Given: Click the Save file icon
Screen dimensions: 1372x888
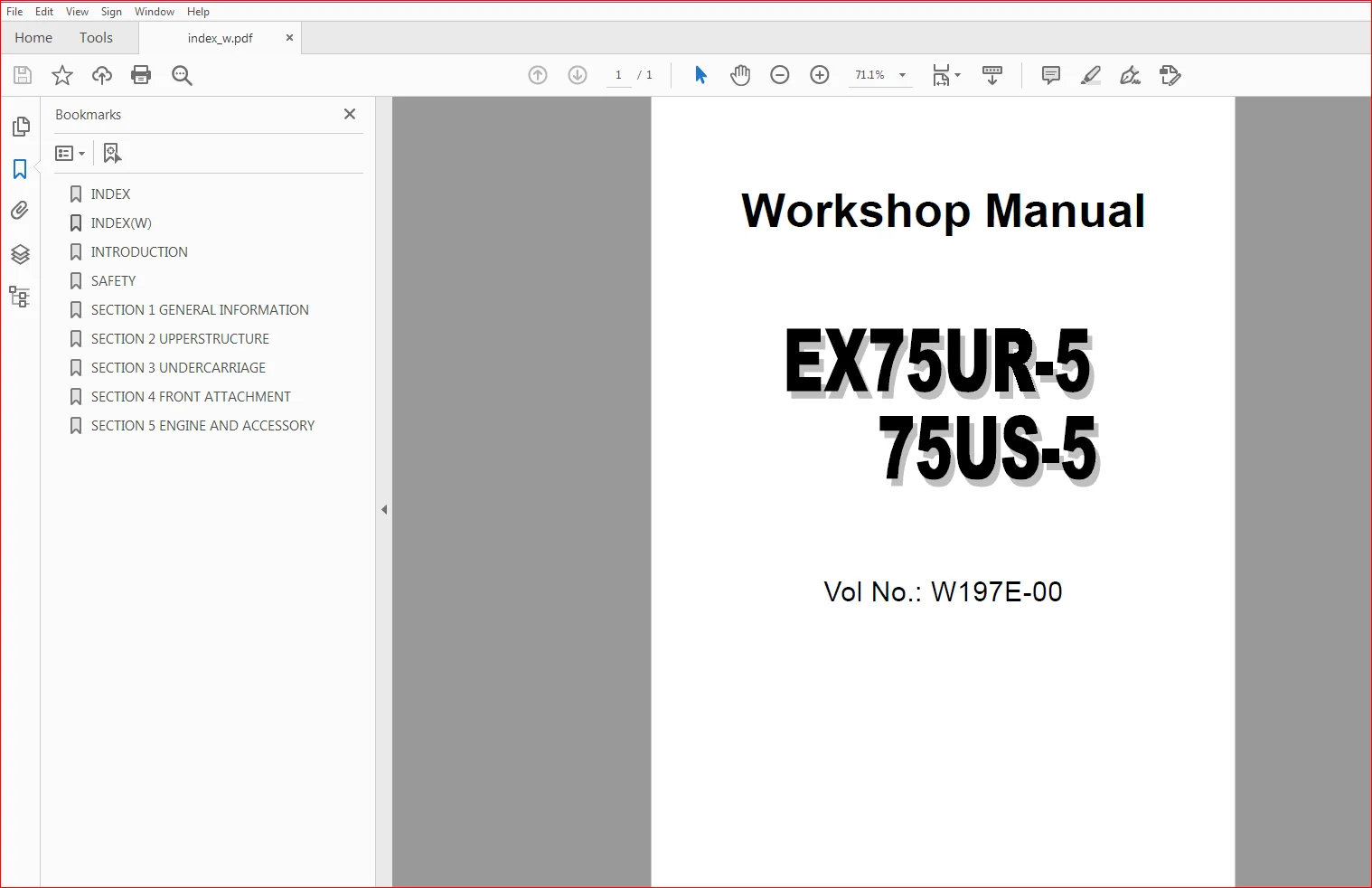Looking at the screenshot, I should click(23, 75).
